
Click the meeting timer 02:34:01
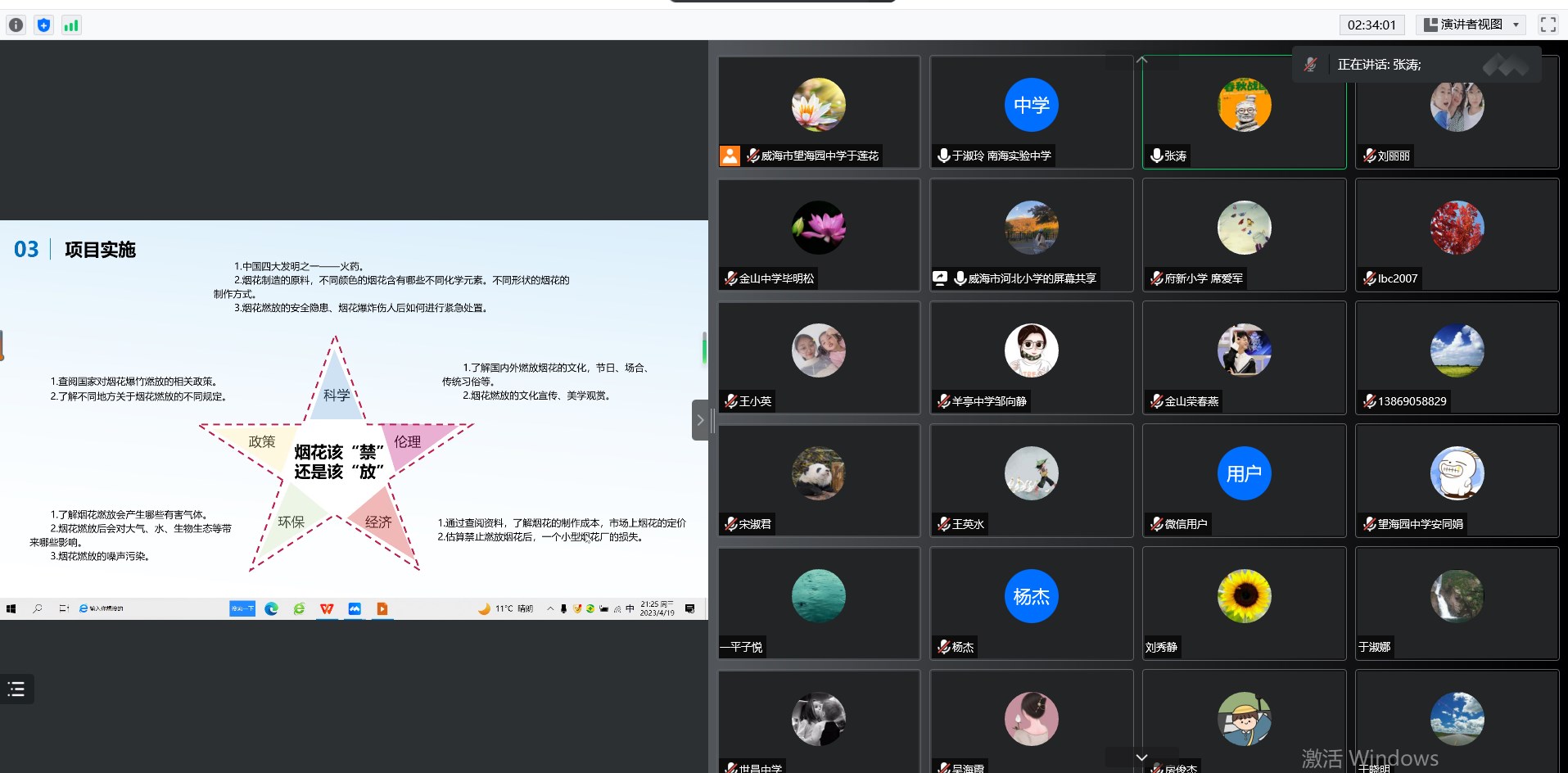click(1371, 25)
